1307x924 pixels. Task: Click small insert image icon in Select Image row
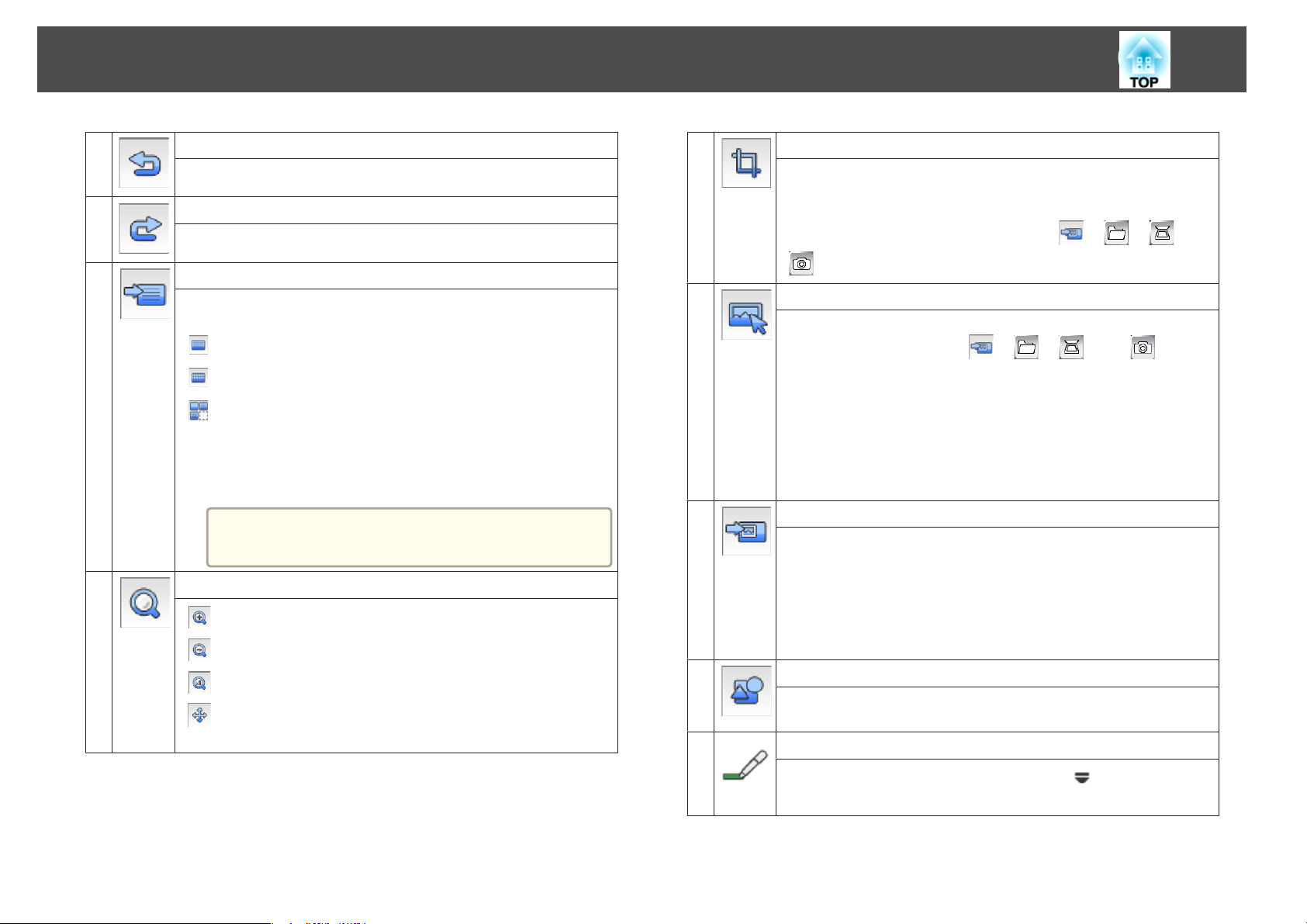pyautogui.click(x=981, y=348)
